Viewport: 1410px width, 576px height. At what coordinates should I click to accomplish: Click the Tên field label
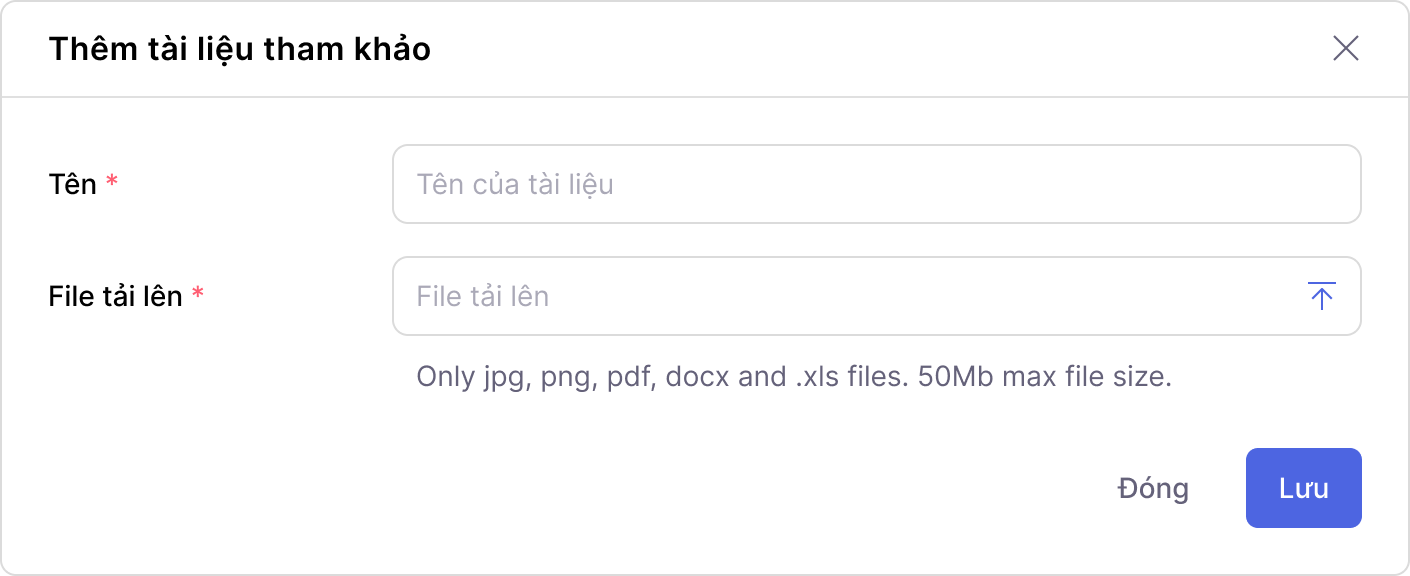click(75, 184)
